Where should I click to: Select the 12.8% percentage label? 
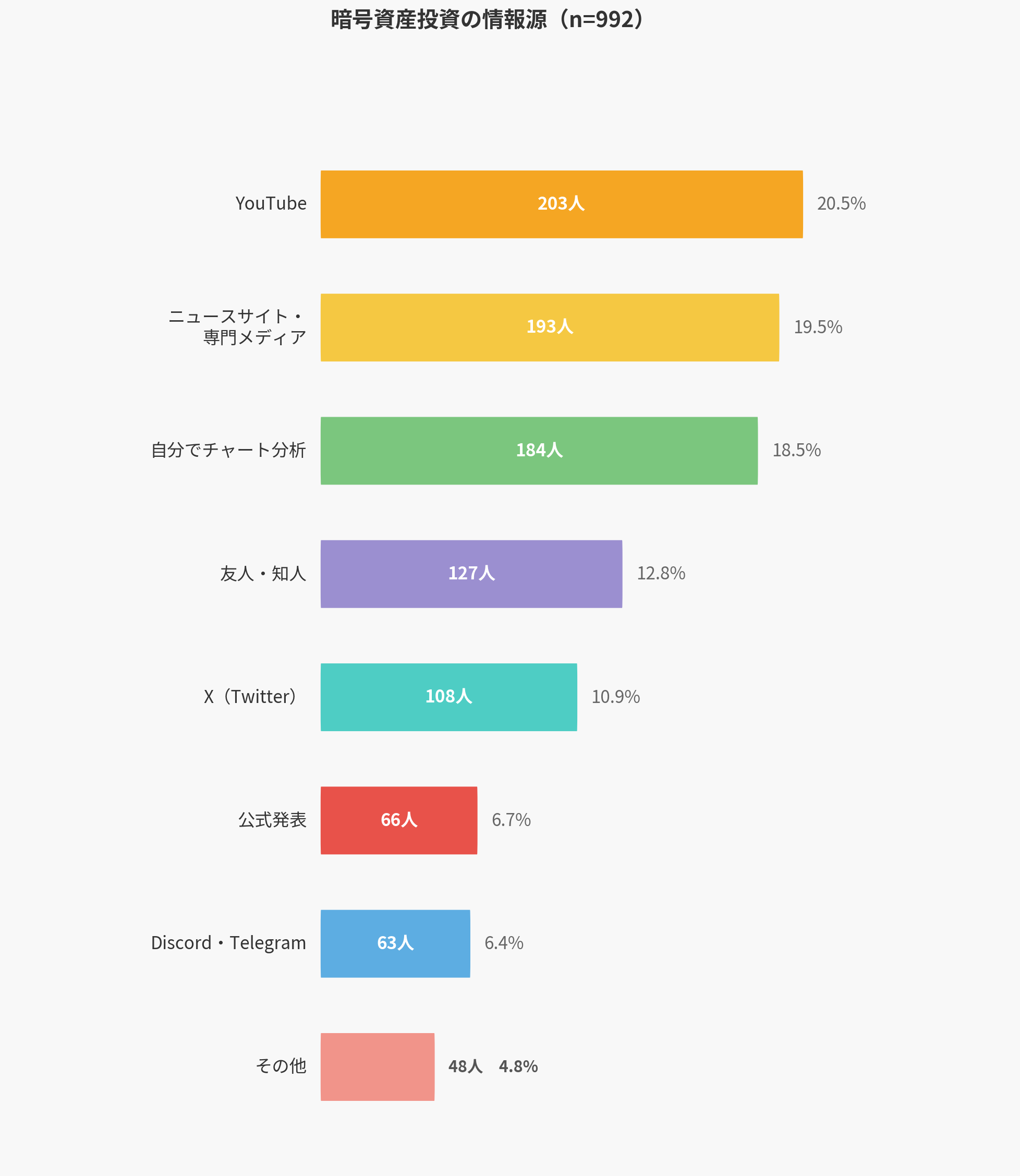coord(661,574)
